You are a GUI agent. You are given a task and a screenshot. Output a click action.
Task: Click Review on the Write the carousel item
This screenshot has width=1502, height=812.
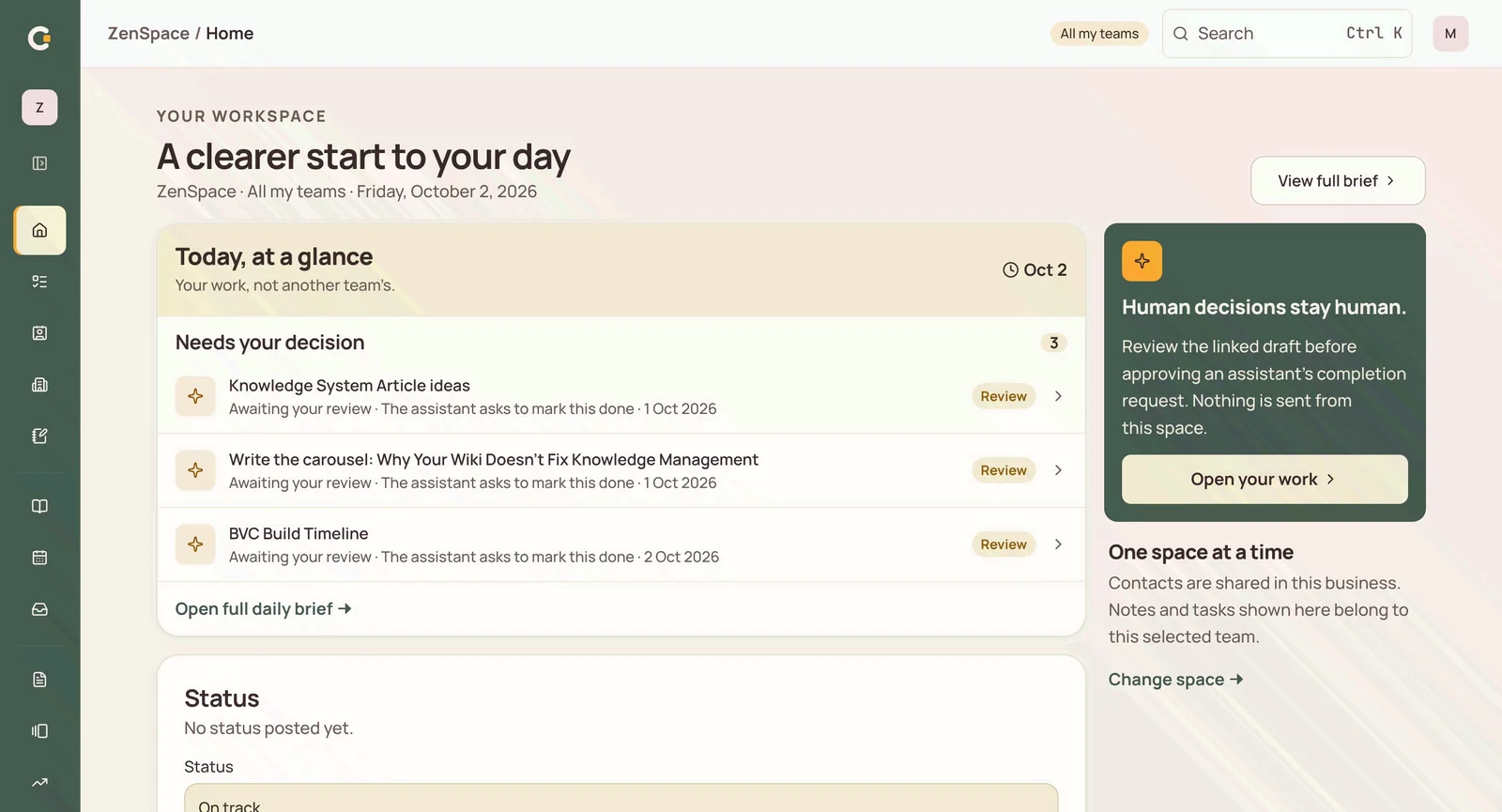[1004, 470]
